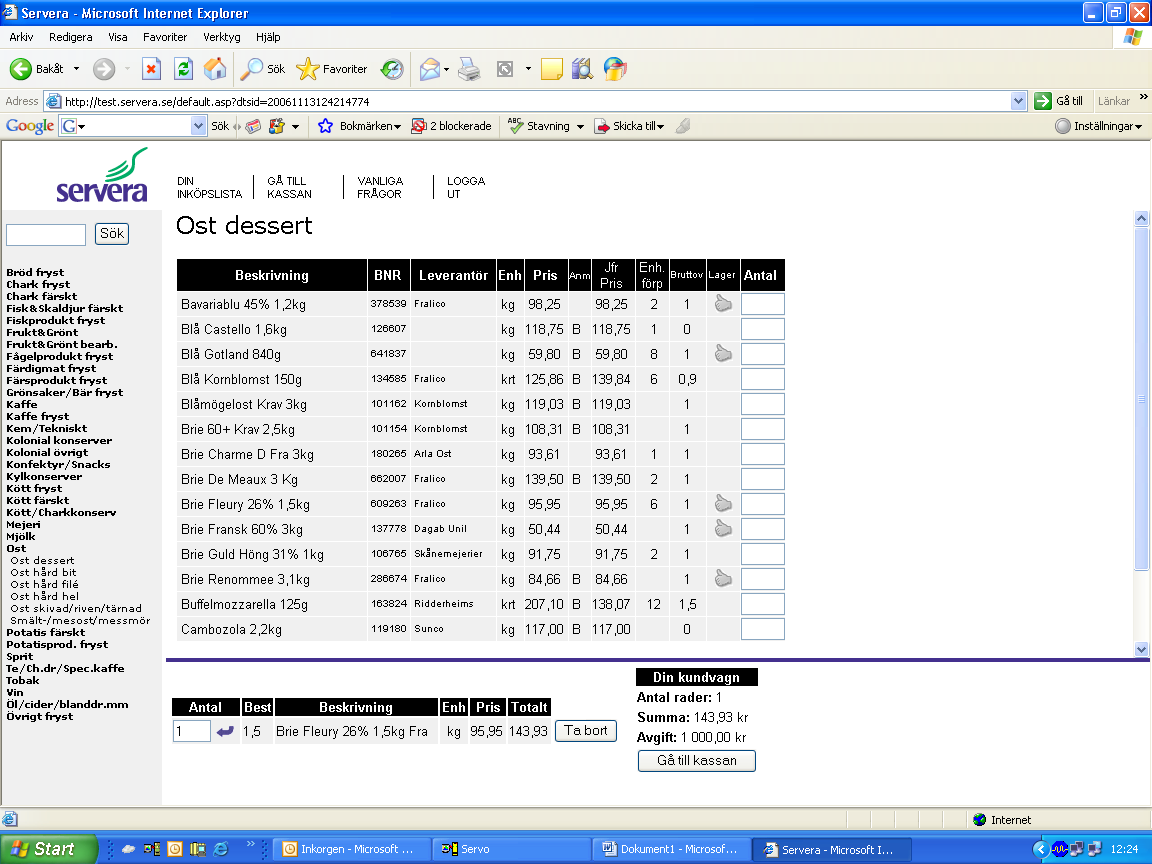
Task: Click the Antal field for Cambozola 2,2kg
Action: (763, 629)
